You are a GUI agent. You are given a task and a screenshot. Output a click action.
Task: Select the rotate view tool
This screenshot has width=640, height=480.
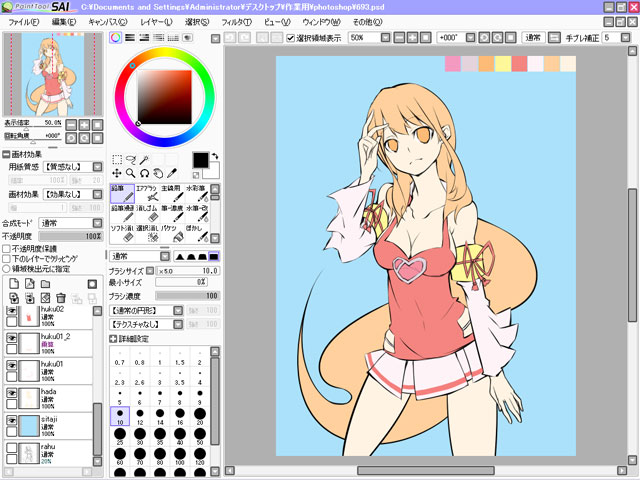pos(144,173)
